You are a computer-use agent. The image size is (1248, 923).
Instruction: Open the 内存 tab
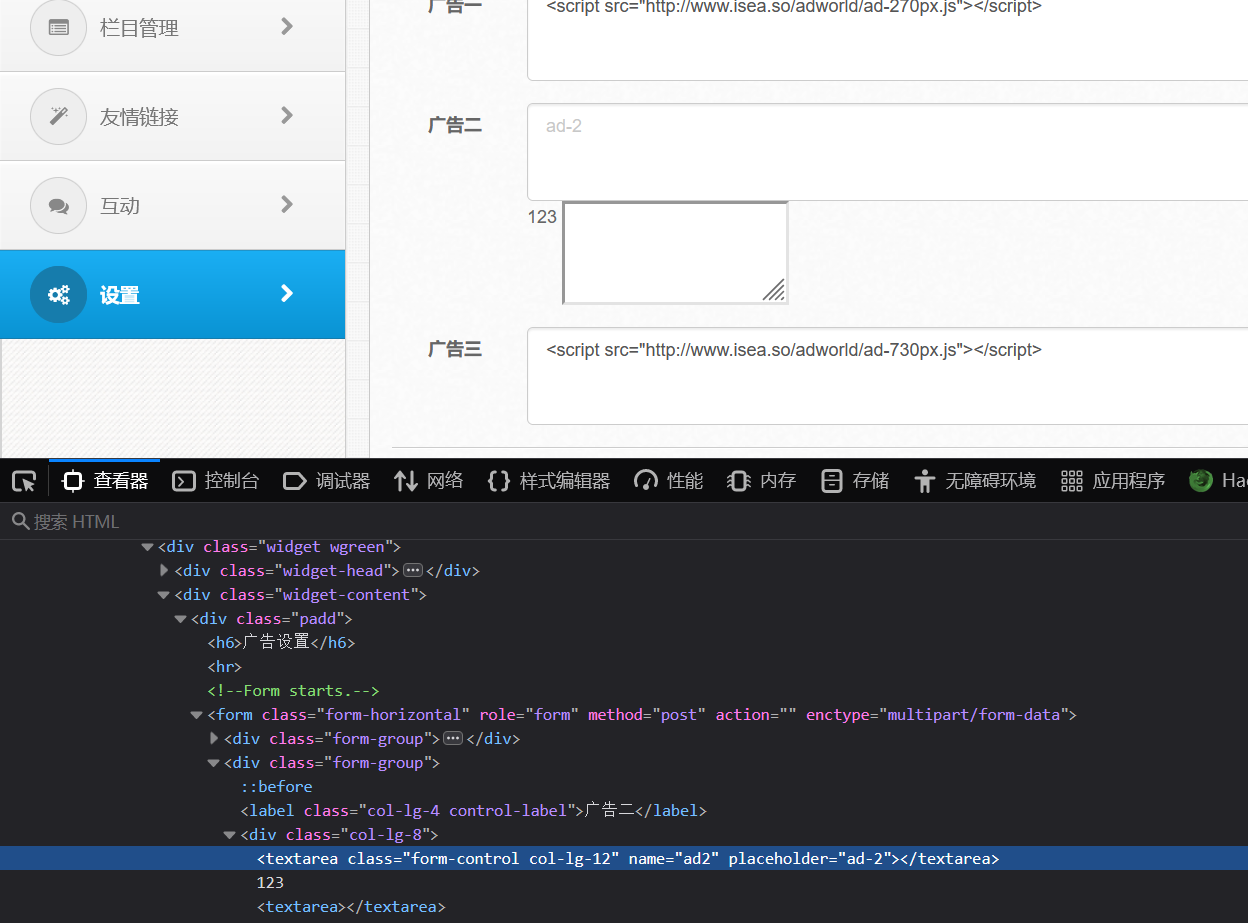[762, 481]
